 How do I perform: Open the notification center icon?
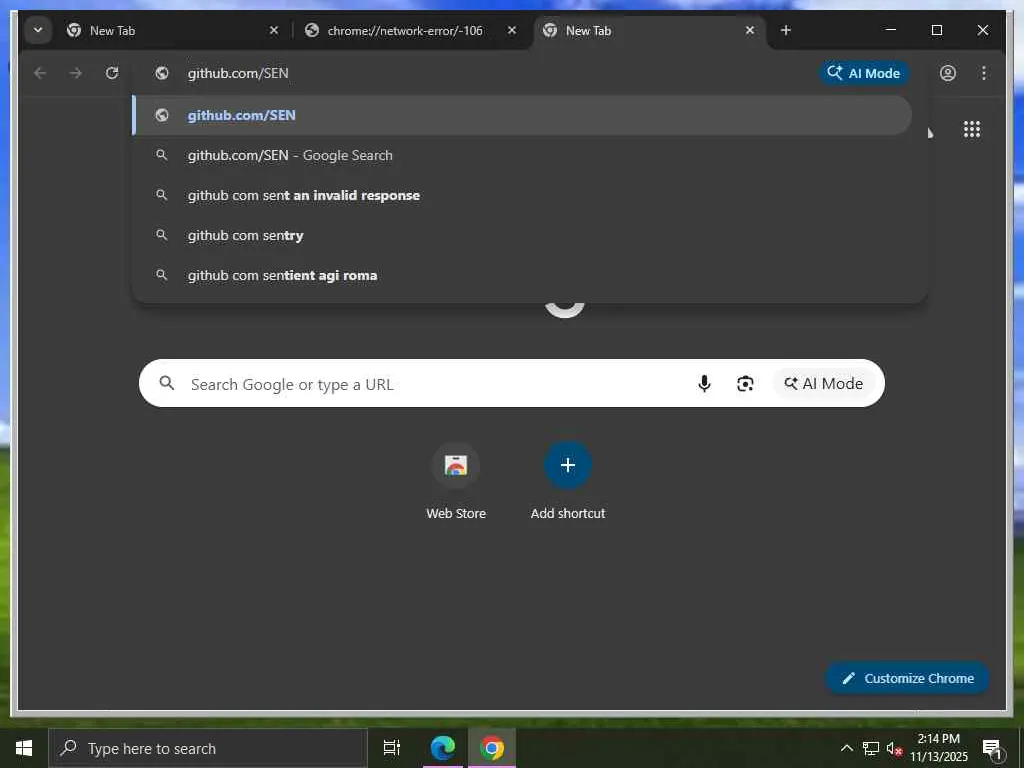coord(992,748)
